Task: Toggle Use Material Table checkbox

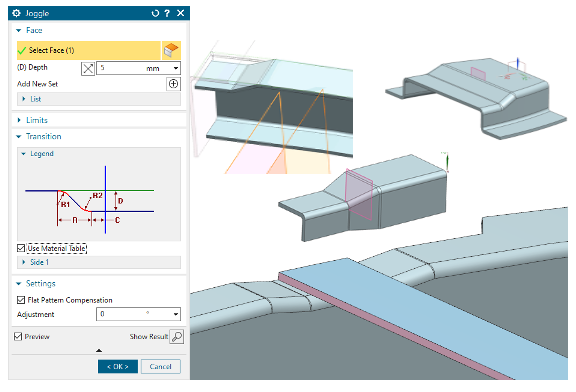Action: click(21, 248)
